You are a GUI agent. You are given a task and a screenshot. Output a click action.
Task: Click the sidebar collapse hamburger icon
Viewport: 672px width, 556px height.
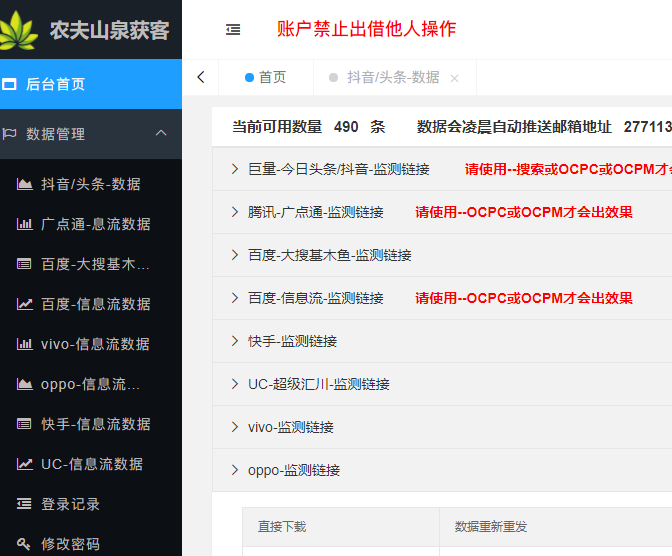[x=233, y=30]
